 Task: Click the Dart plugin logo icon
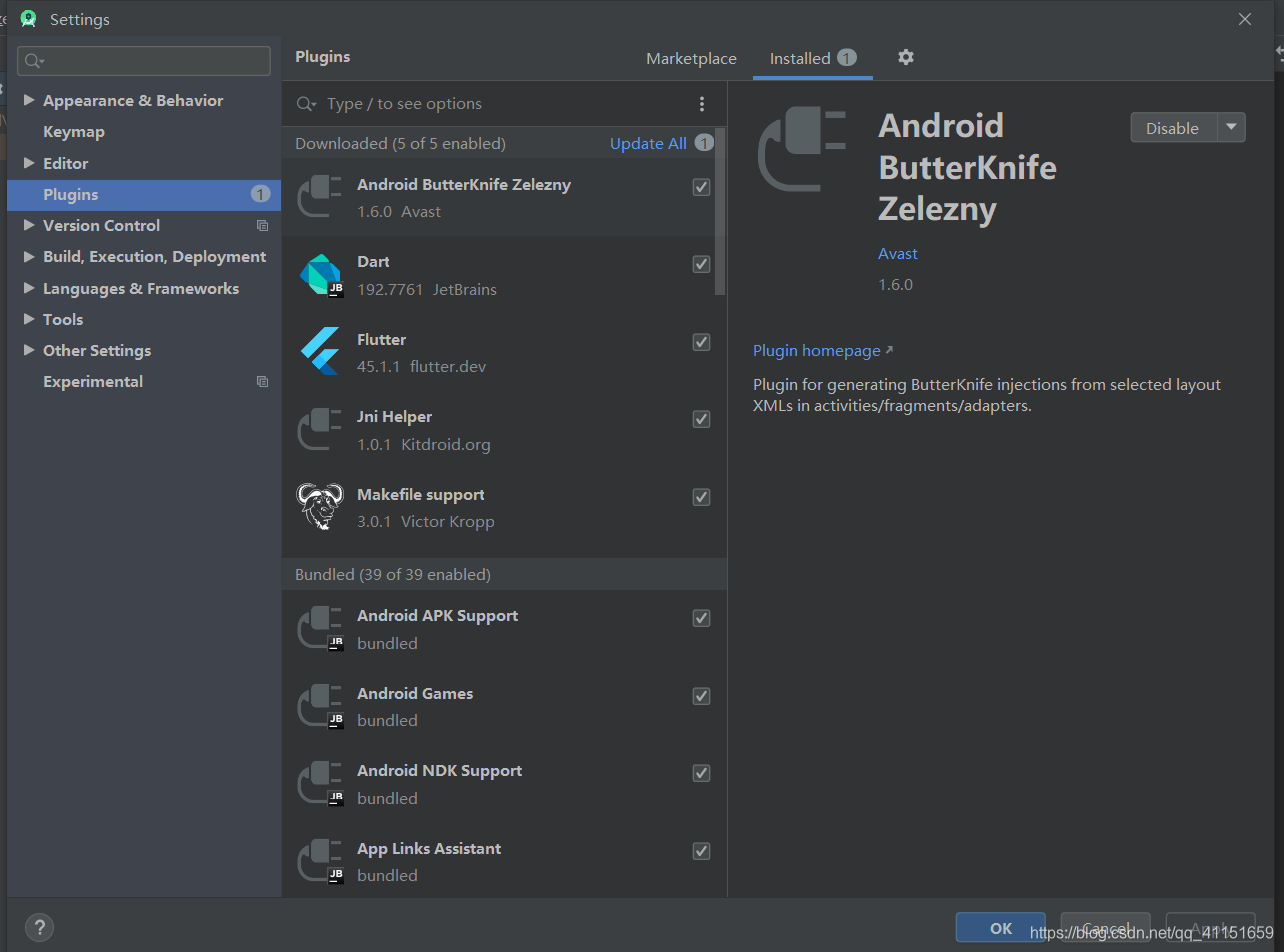pyautogui.click(x=321, y=275)
